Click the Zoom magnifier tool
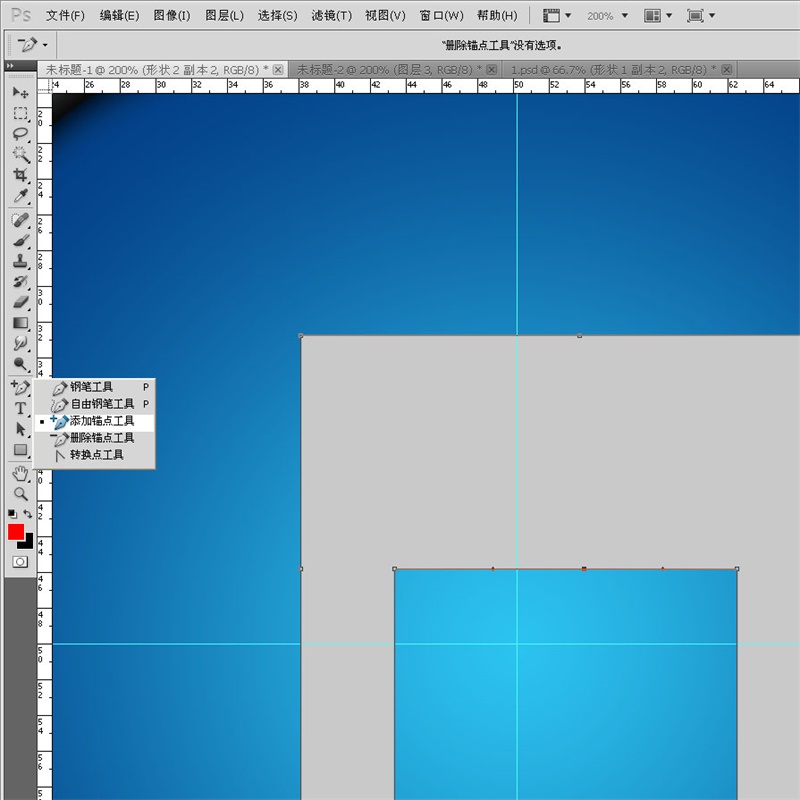Viewport: 800px width, 800px height. [x=20, y=493]
